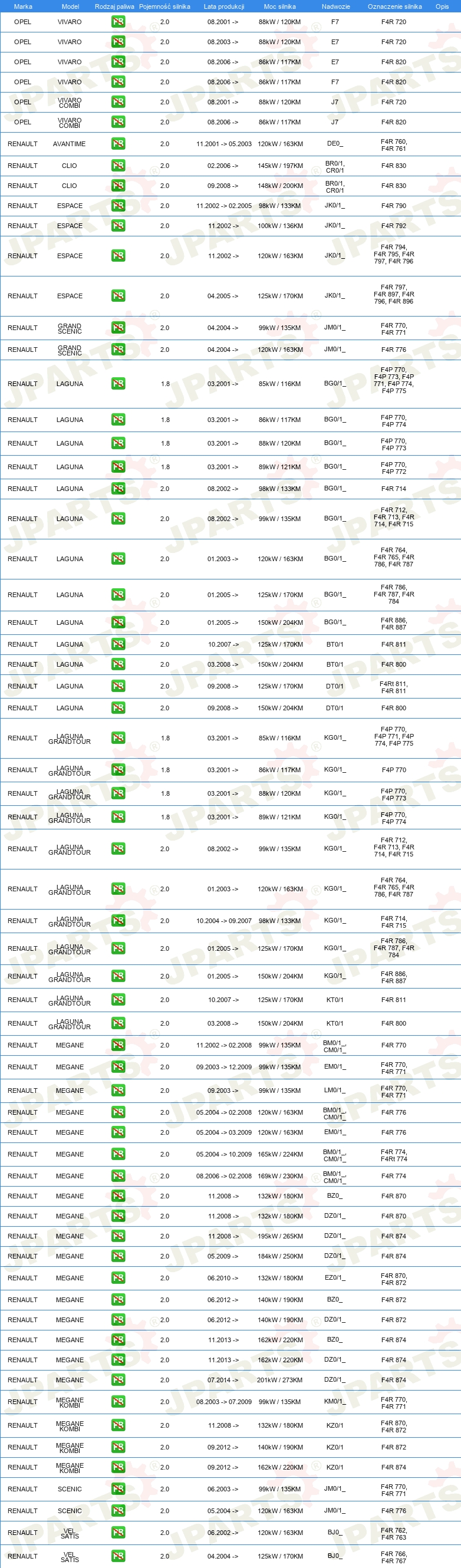Click fuel icon in Scenic 05.2004 row
This screenshot has width=461, height=1568.
coord(118,1511)
